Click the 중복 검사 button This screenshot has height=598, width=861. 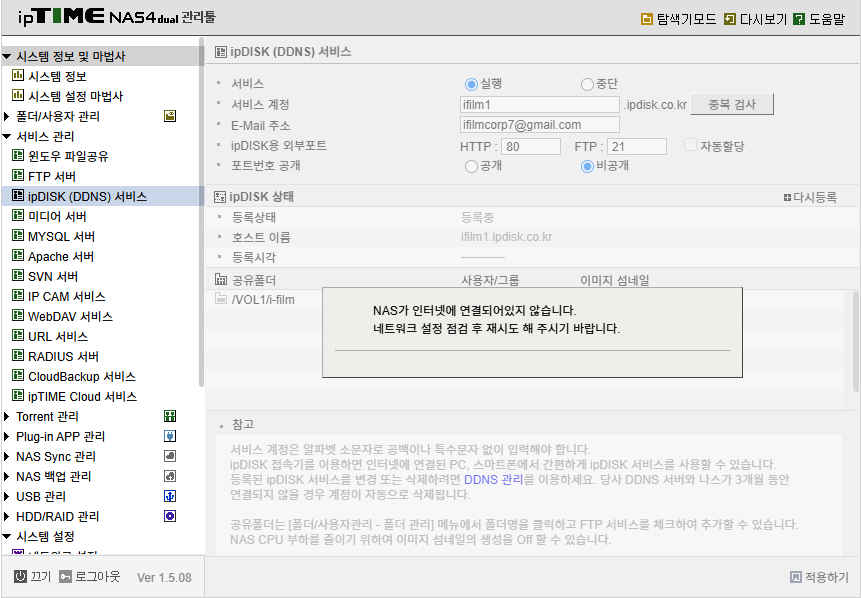tap(732, 104)
